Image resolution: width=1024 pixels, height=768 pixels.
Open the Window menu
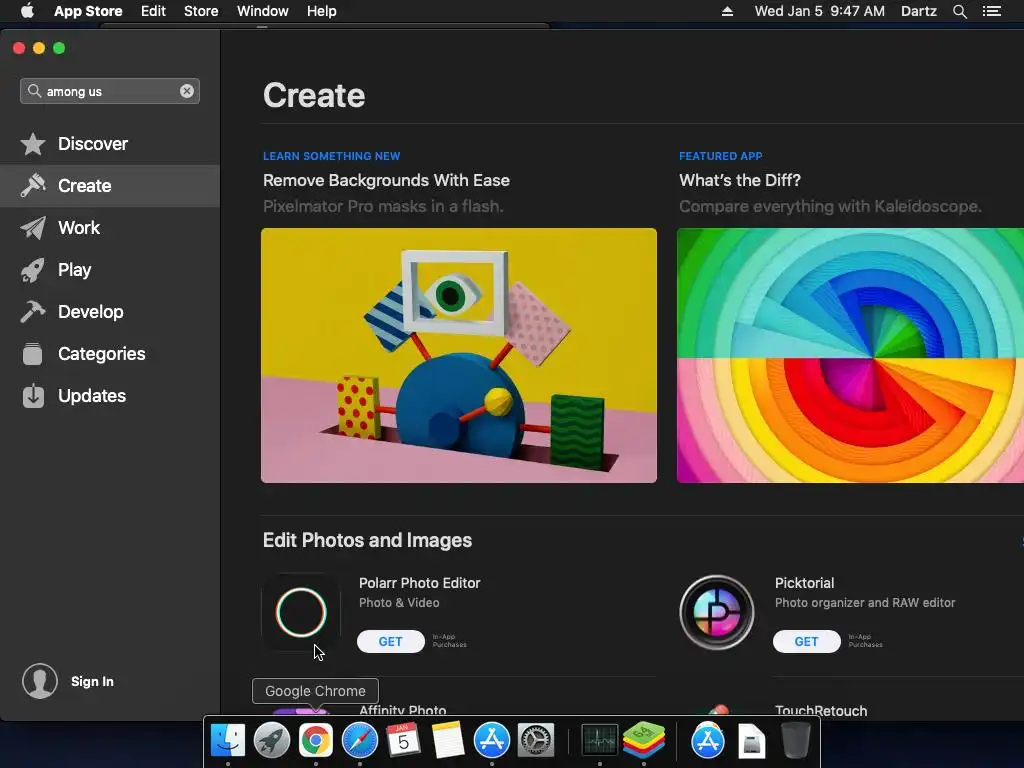point(263,11)
